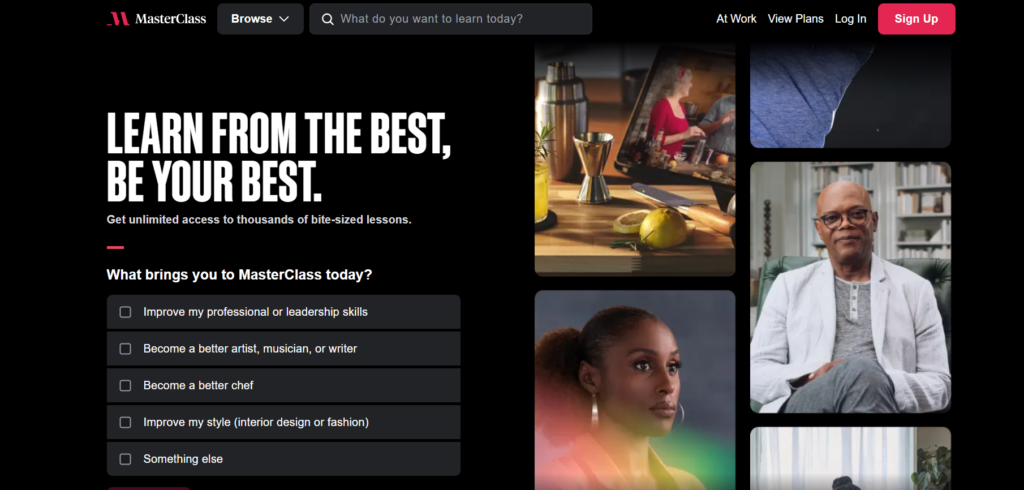
Task: Click the search magnifier icon
Action: pyautogui.click(x=328, y=19)
